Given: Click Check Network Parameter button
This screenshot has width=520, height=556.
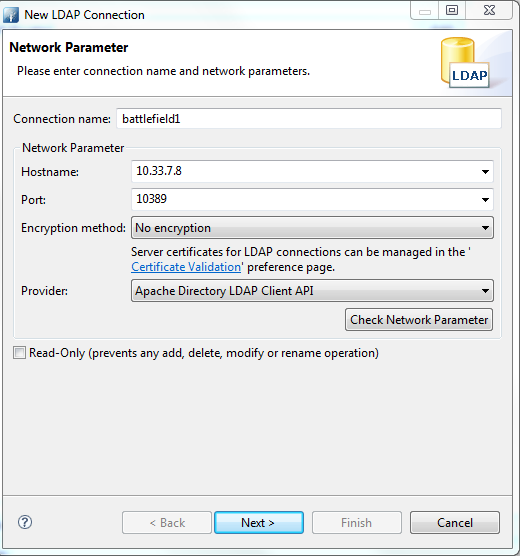Looking at the screenshot, I should click(x=419, y=319).
